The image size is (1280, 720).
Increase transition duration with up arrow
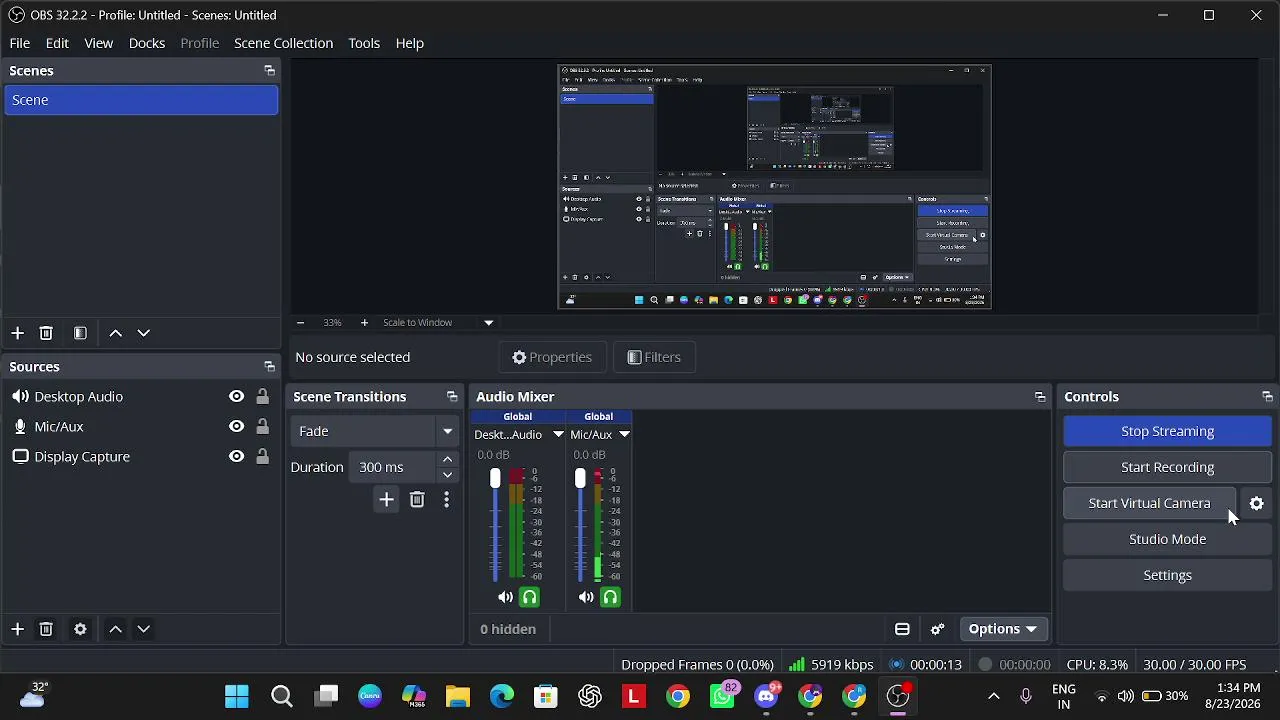[447, 460]
